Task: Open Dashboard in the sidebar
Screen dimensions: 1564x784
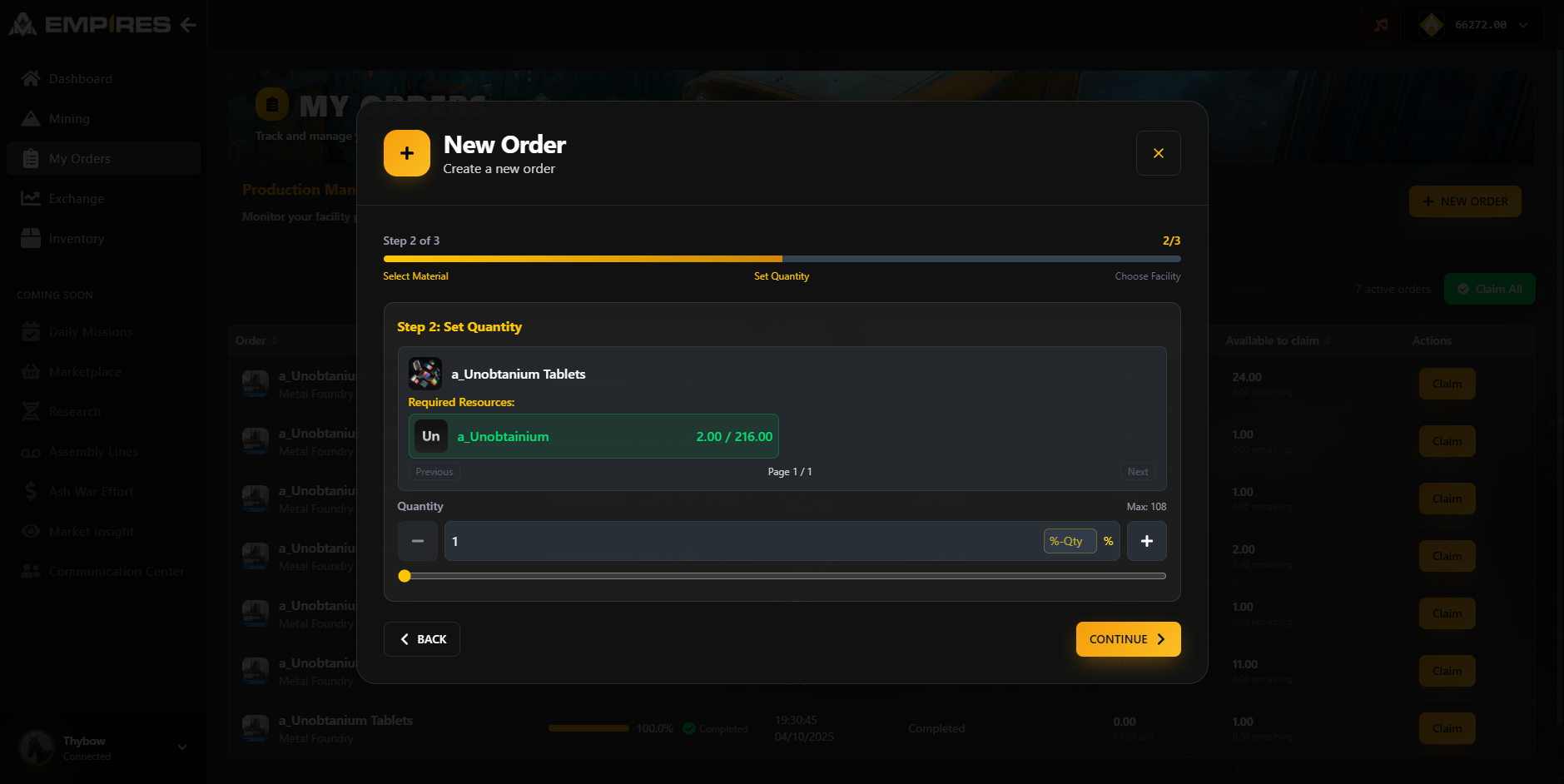Action: [80, 79]
